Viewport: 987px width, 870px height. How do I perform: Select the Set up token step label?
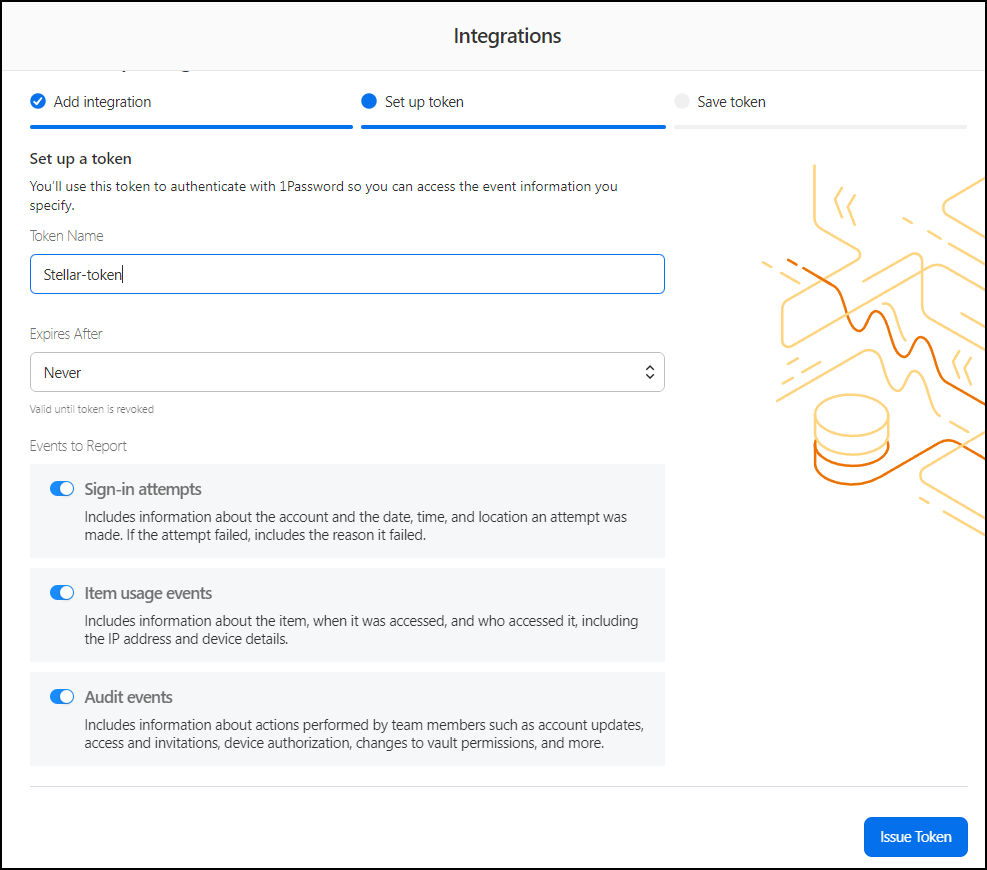424,102
